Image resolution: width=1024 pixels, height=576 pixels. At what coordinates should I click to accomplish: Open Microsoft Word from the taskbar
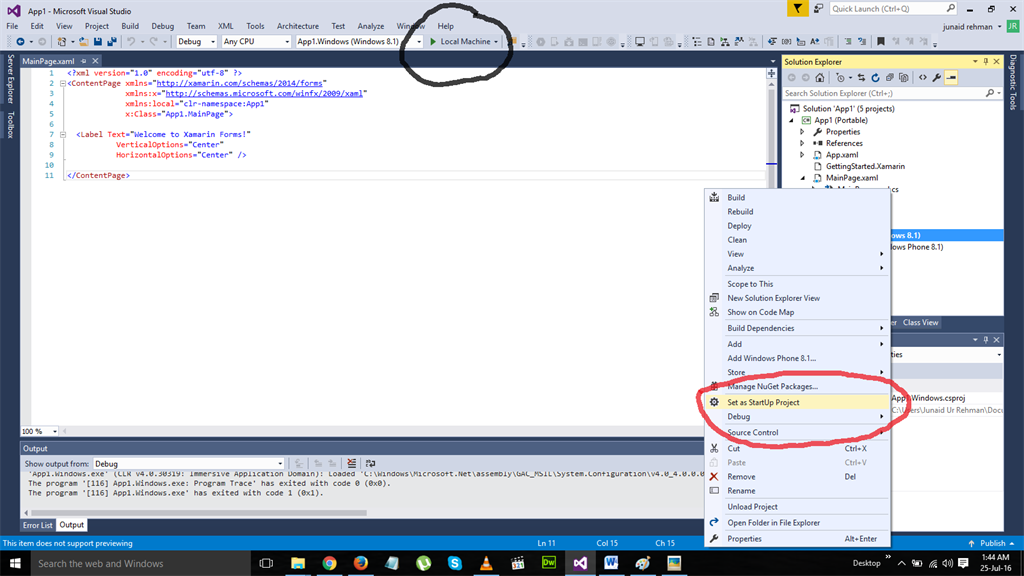point(611,563)
